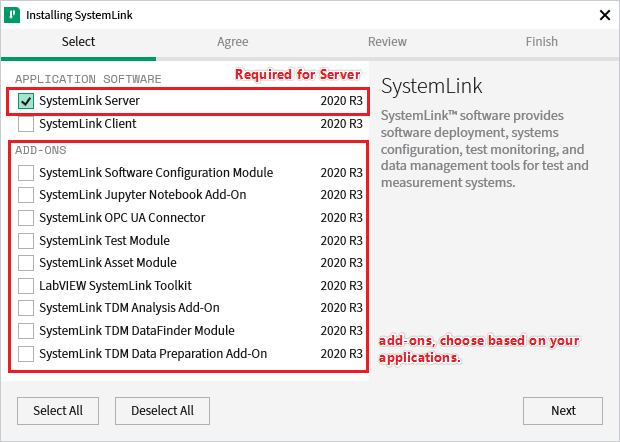Select the SystemLink Client row label
The width and height of the screenshot is (620, 442).
point(87,124)
